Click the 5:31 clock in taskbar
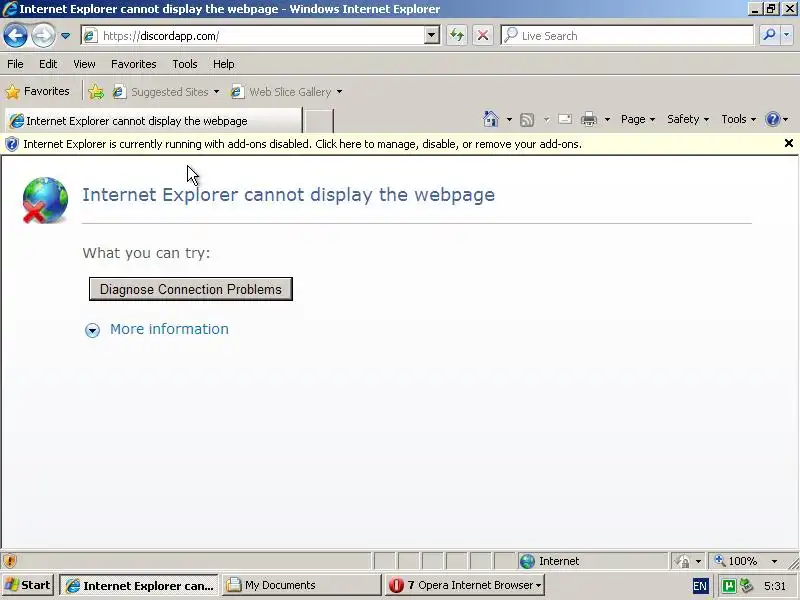The image size is (800, 600). click(x=775, y=586)
